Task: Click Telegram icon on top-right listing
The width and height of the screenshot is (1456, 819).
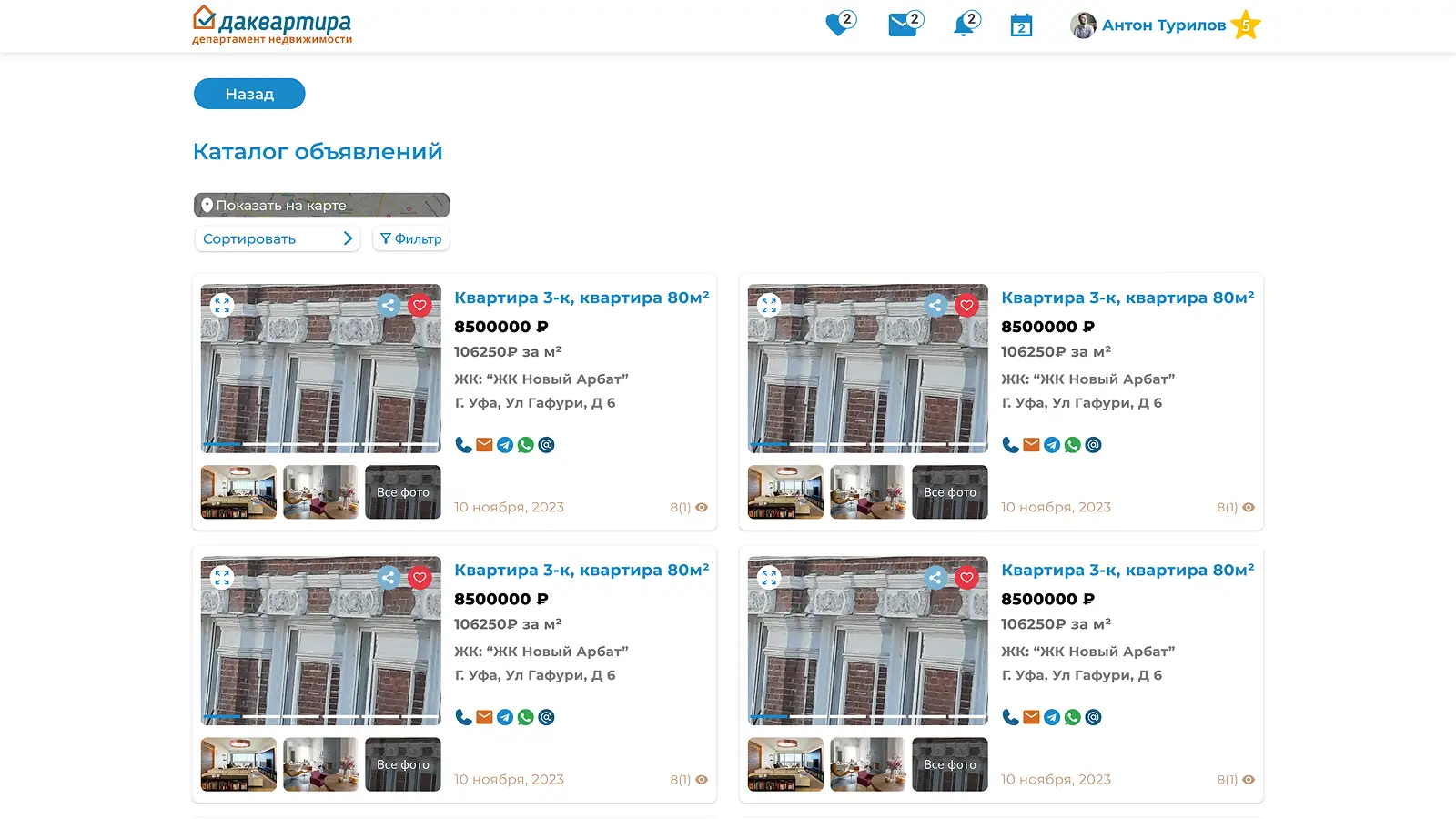Action: [1052, 445]
